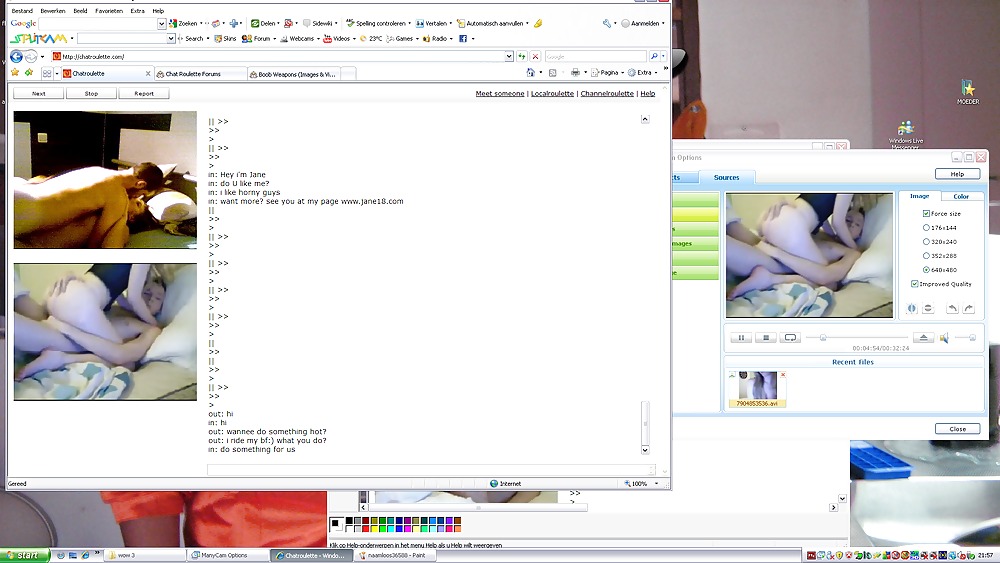The height and width of the screenshot is (563, 1000).
Task: Open the Quick Tabs grid icon
Action: [47, 74]
